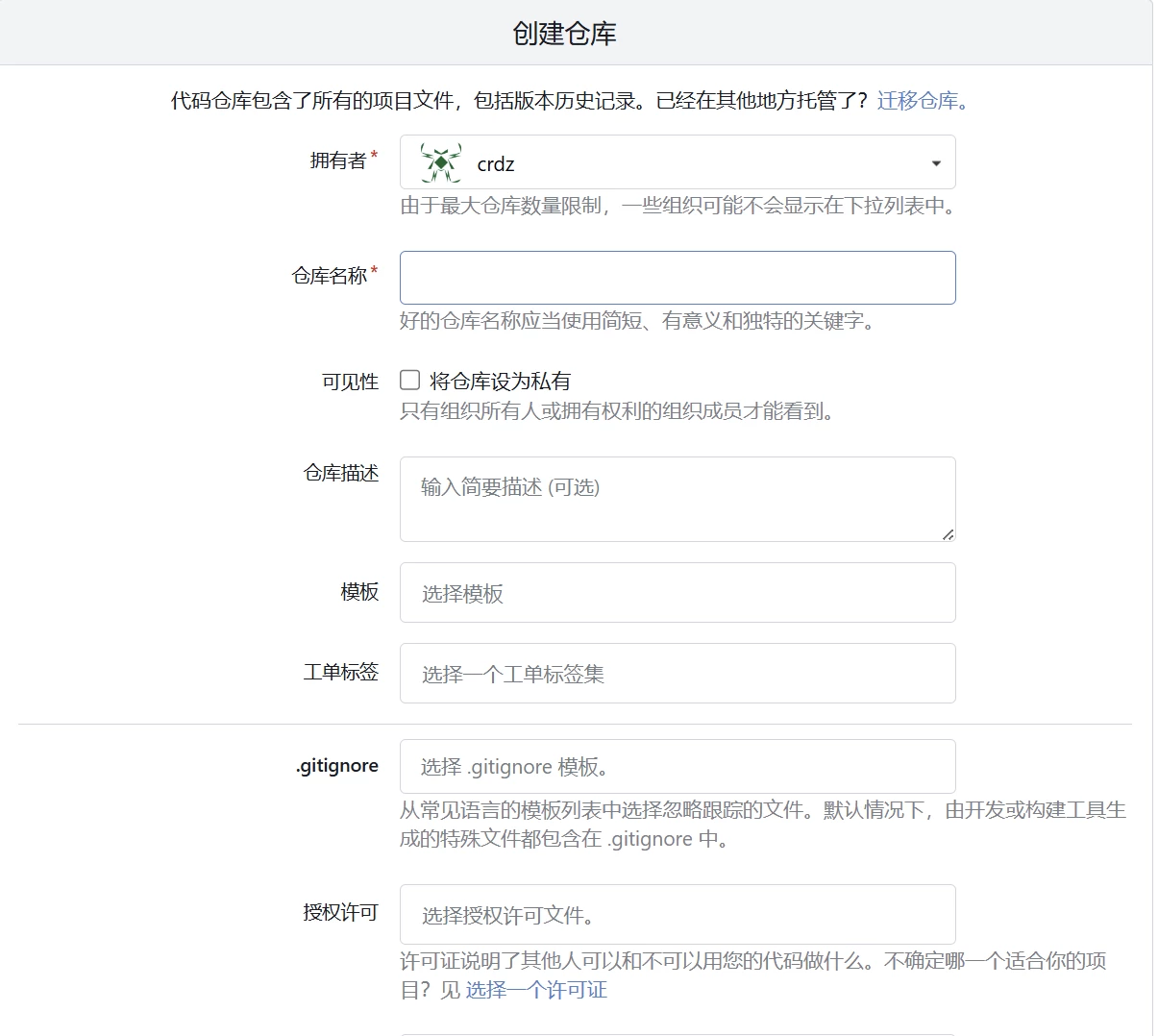Tick the 将仓库设为私有 checkbox box

[x=410, y=381]
